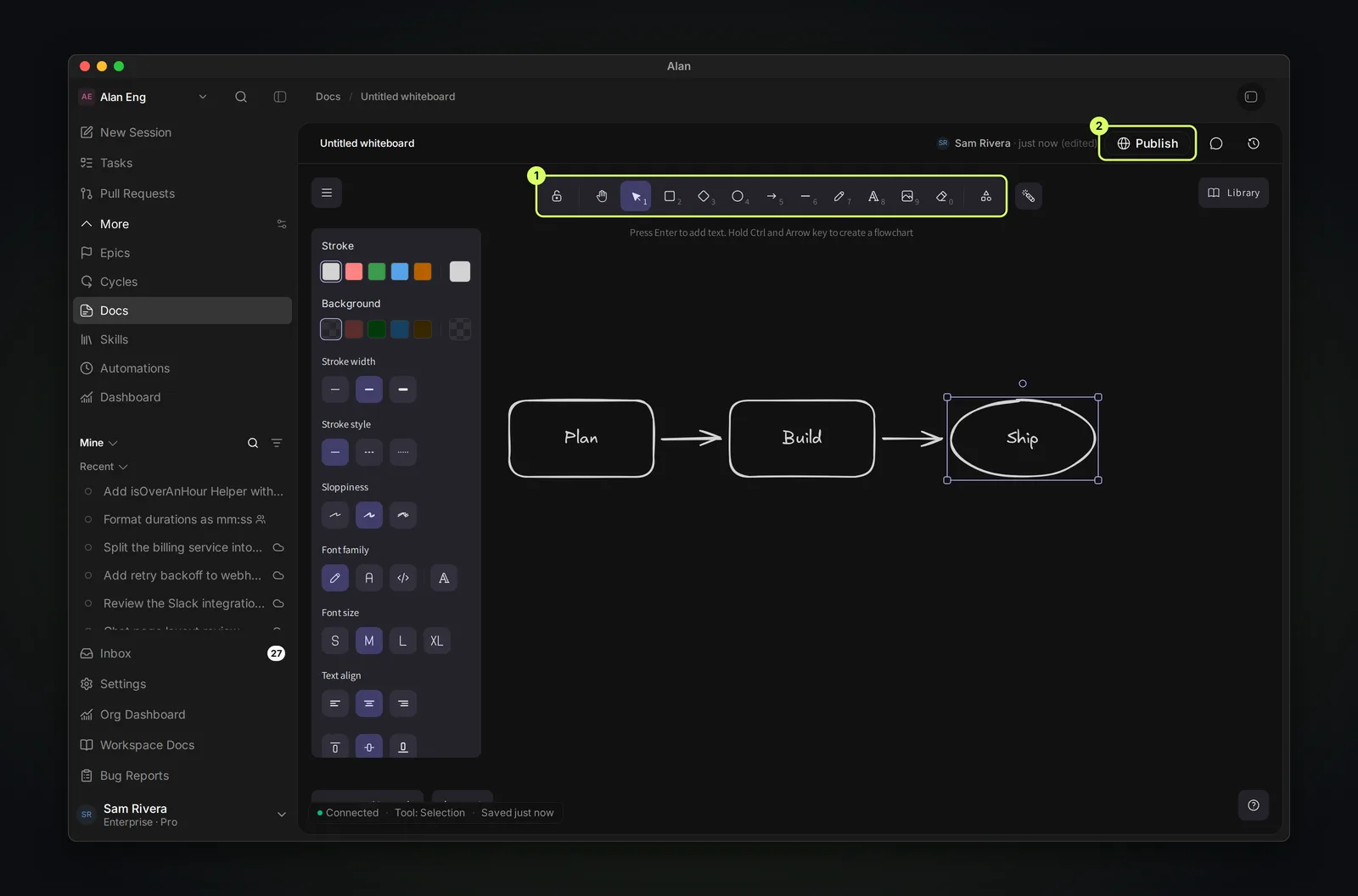
Task: Open the Recent sort dropdown
Action: click(104, 467)
